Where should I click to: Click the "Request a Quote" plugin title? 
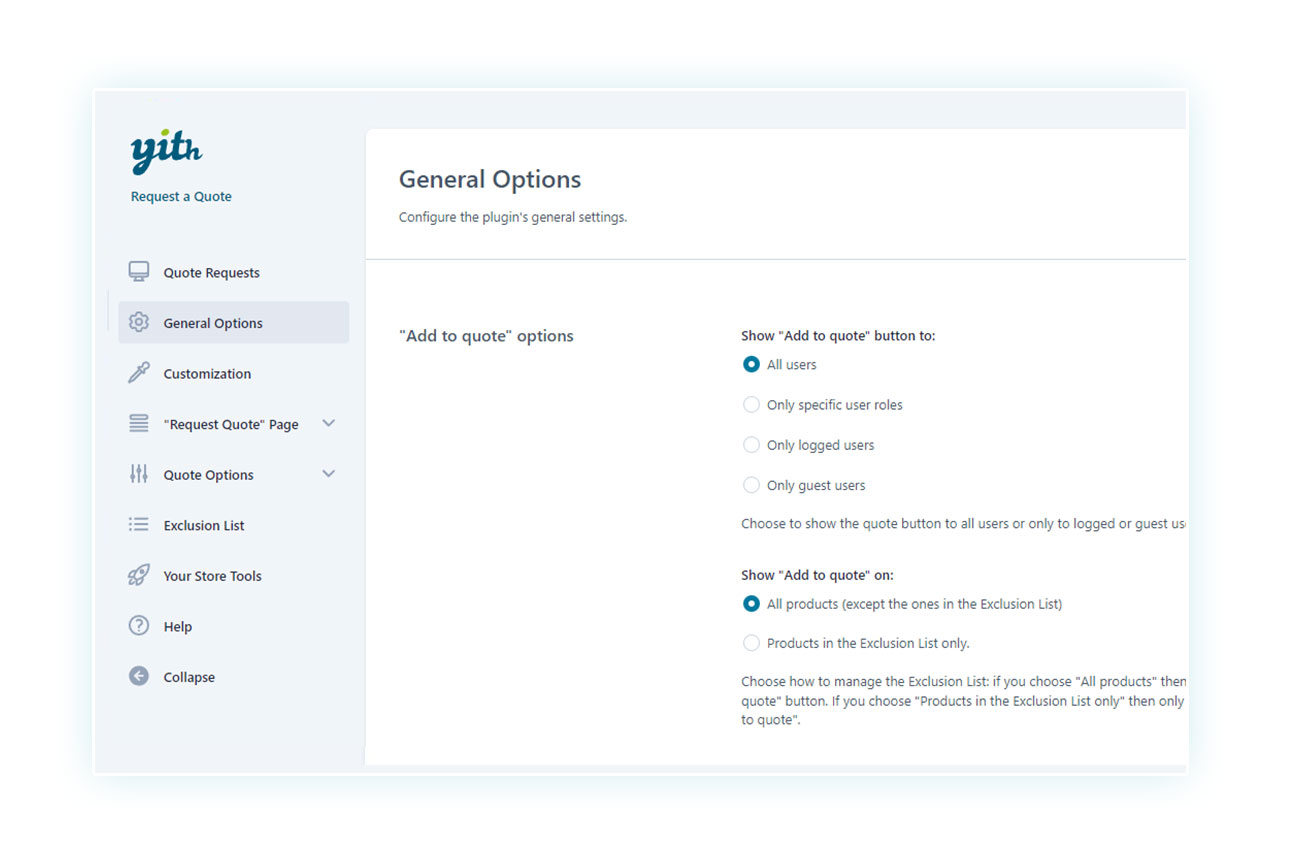pos(181,196)
